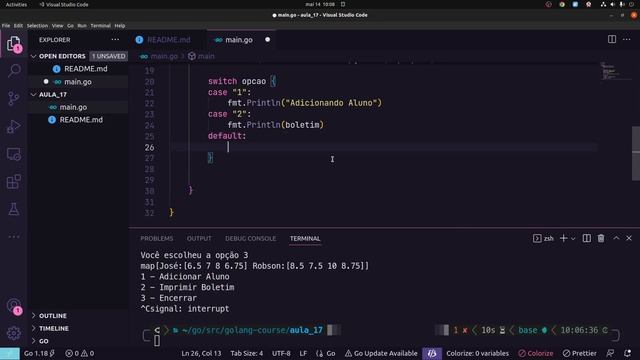The image size is (640, 360).
Task: Switch to the Debug Console tab
Action: (x=250, y=238)
